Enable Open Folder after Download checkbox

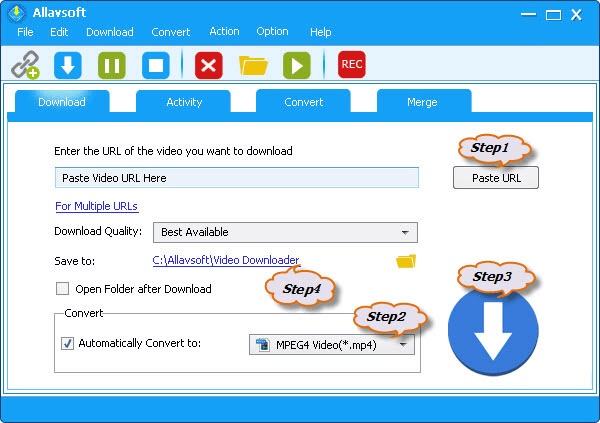click(62, 289)
